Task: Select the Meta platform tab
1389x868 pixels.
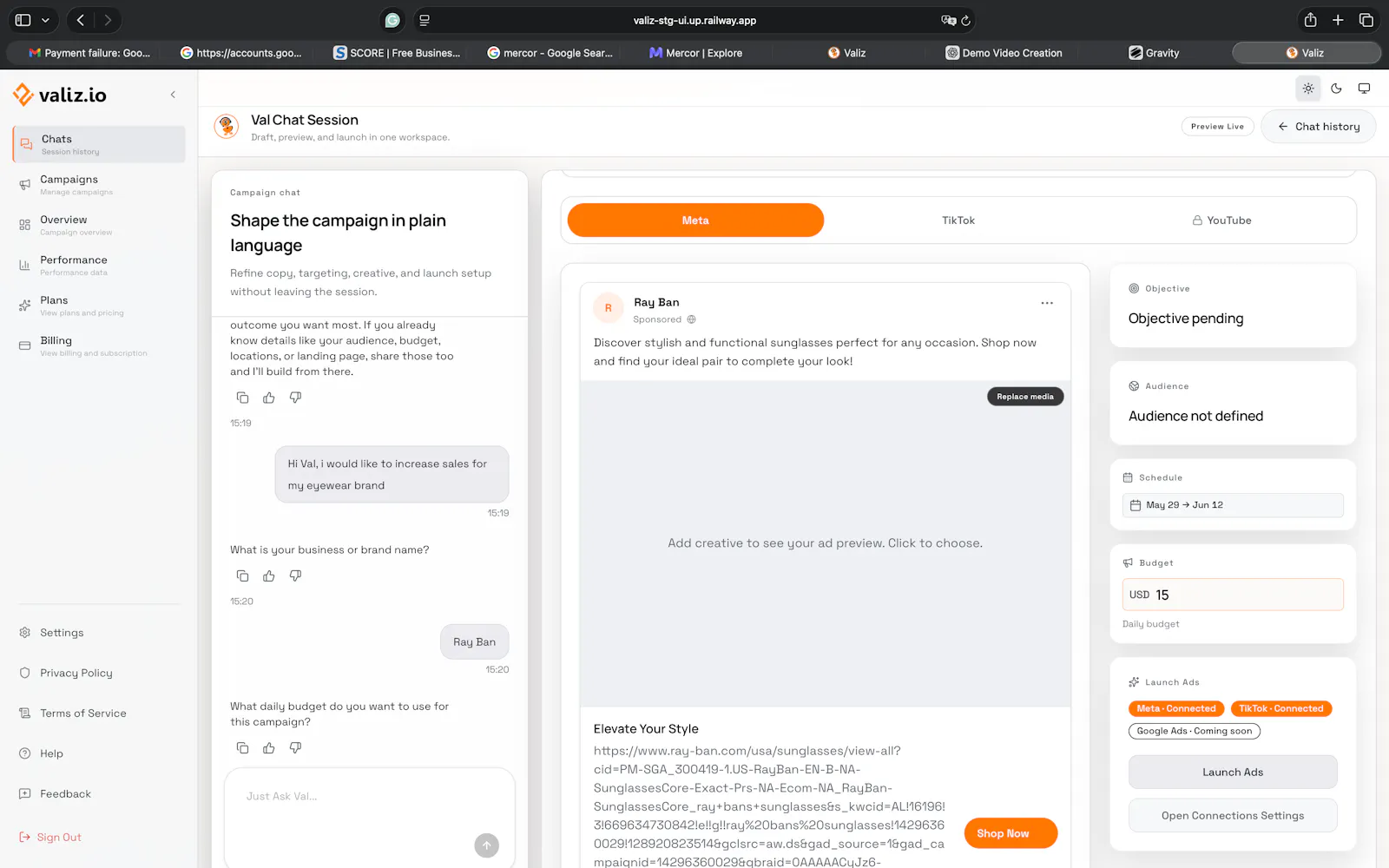Action: point(695,220)
